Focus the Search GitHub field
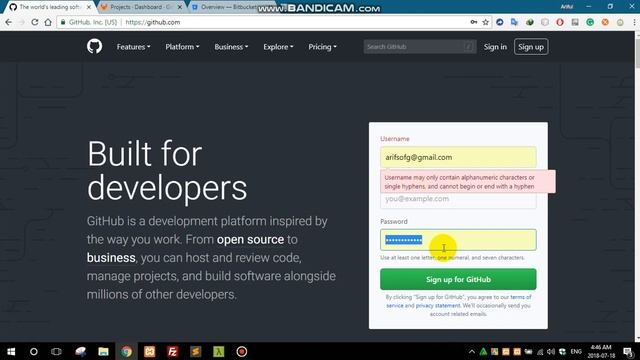 (420, 47)
